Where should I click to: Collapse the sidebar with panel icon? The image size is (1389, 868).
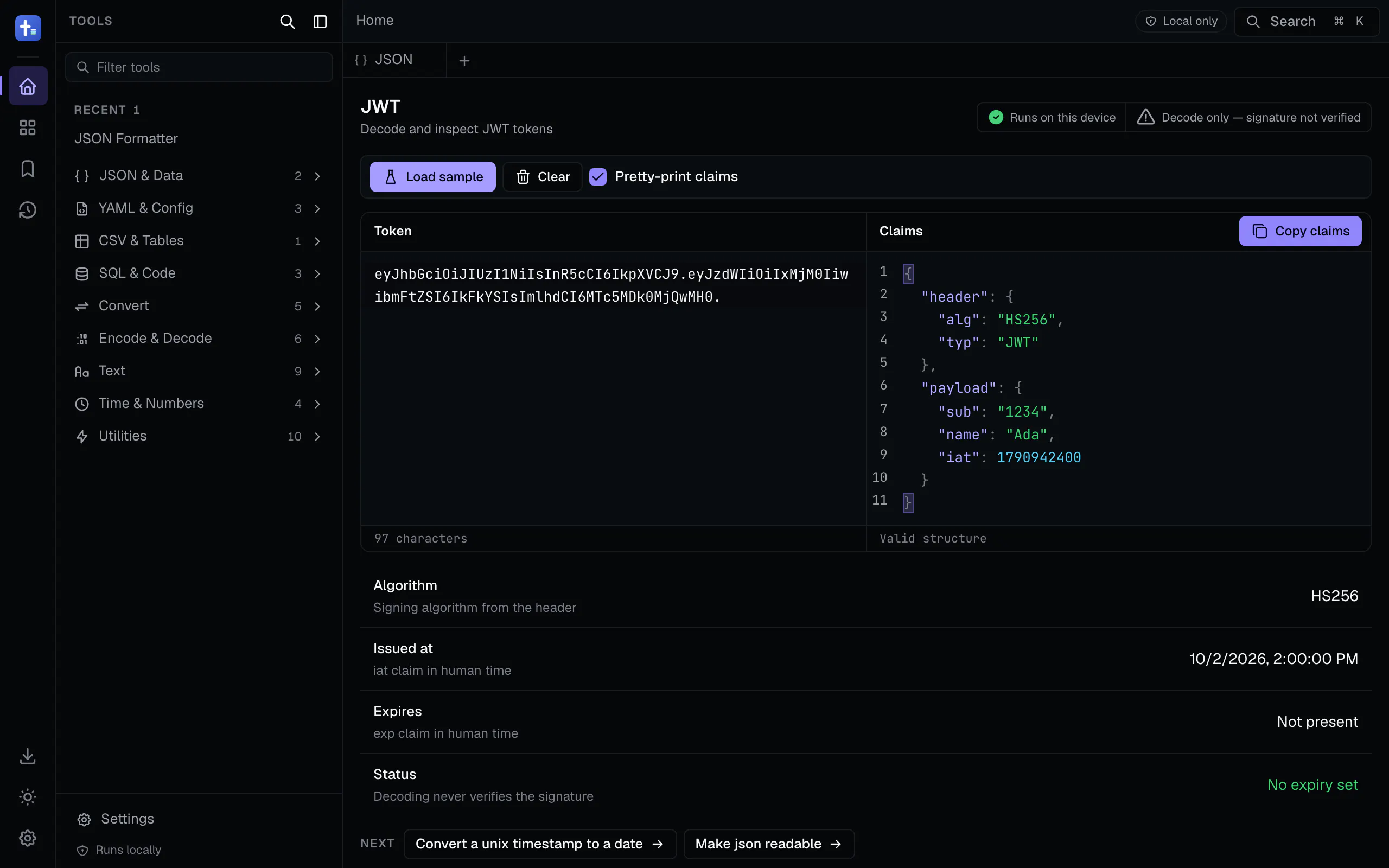pyautogui.click(x=320, y=22)
